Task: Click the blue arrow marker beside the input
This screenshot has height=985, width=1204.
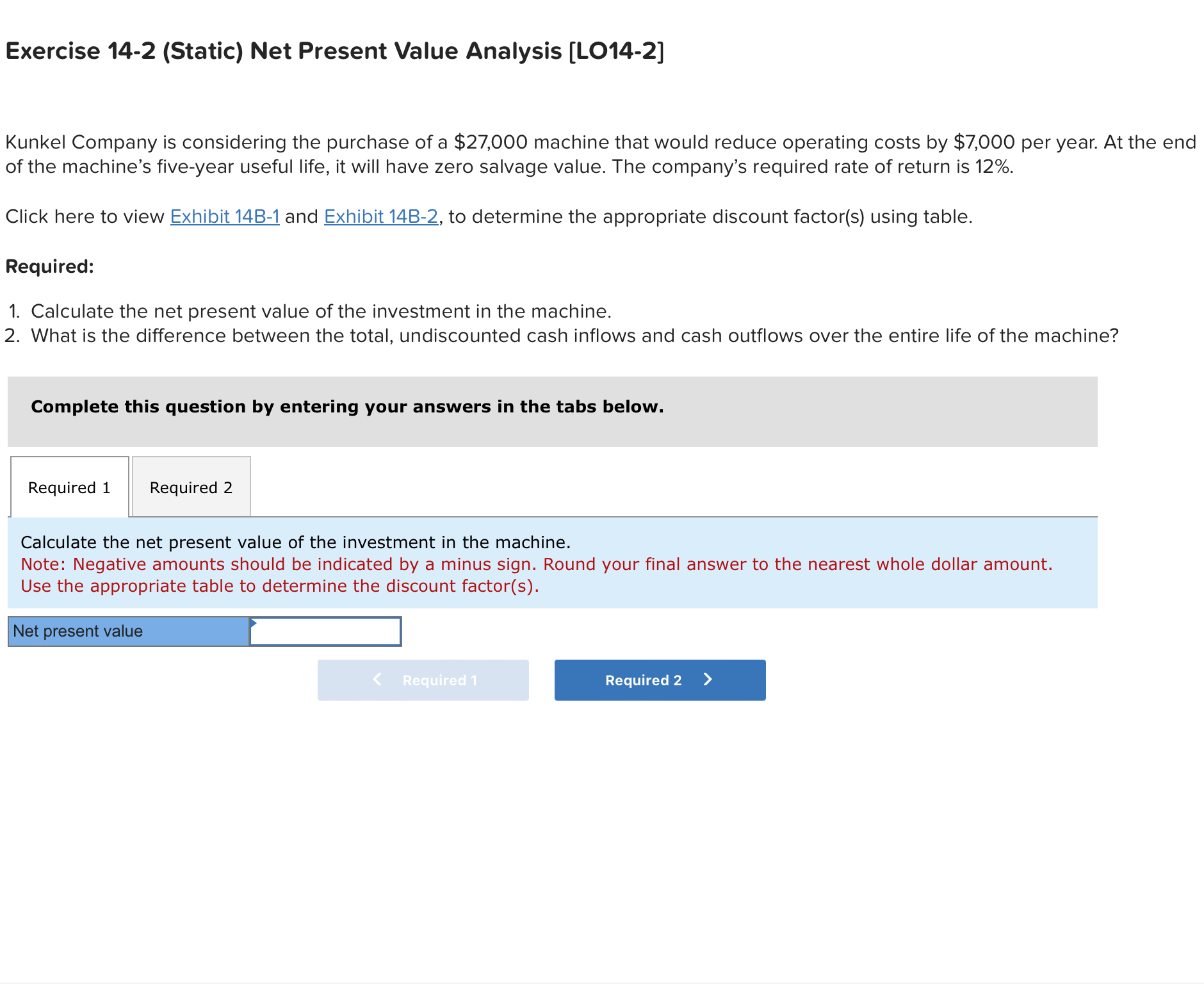Action: 254,621
